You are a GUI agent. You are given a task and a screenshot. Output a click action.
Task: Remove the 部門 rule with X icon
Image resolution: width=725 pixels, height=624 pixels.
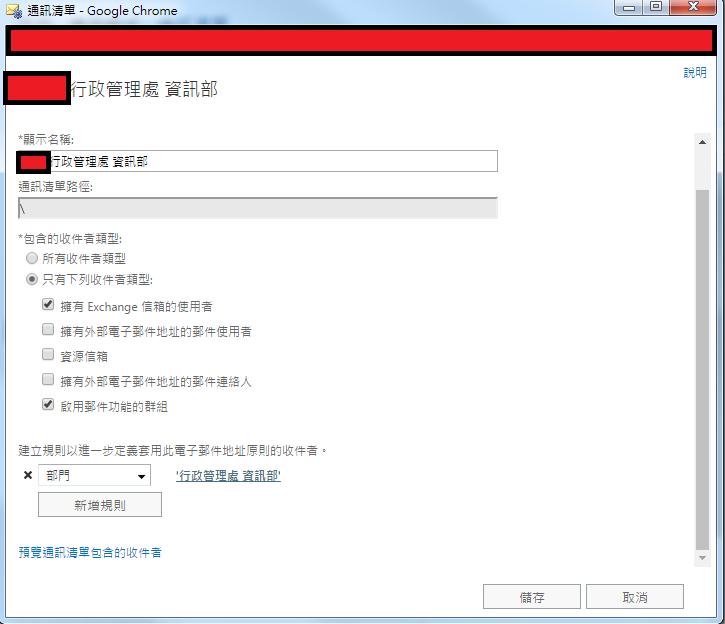[x=28, y=475]
